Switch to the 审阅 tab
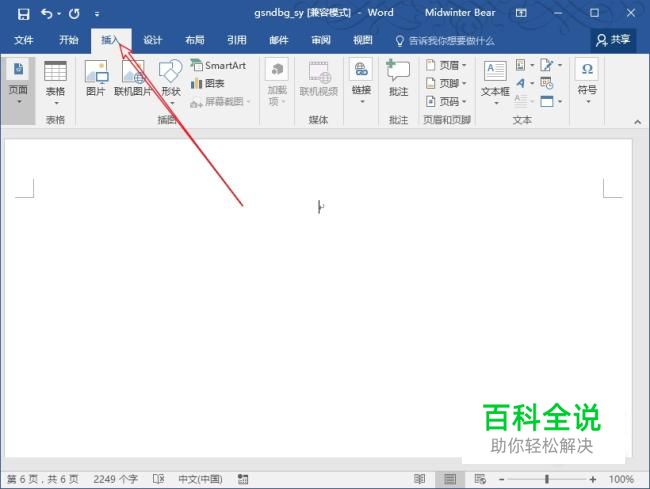 321,40
